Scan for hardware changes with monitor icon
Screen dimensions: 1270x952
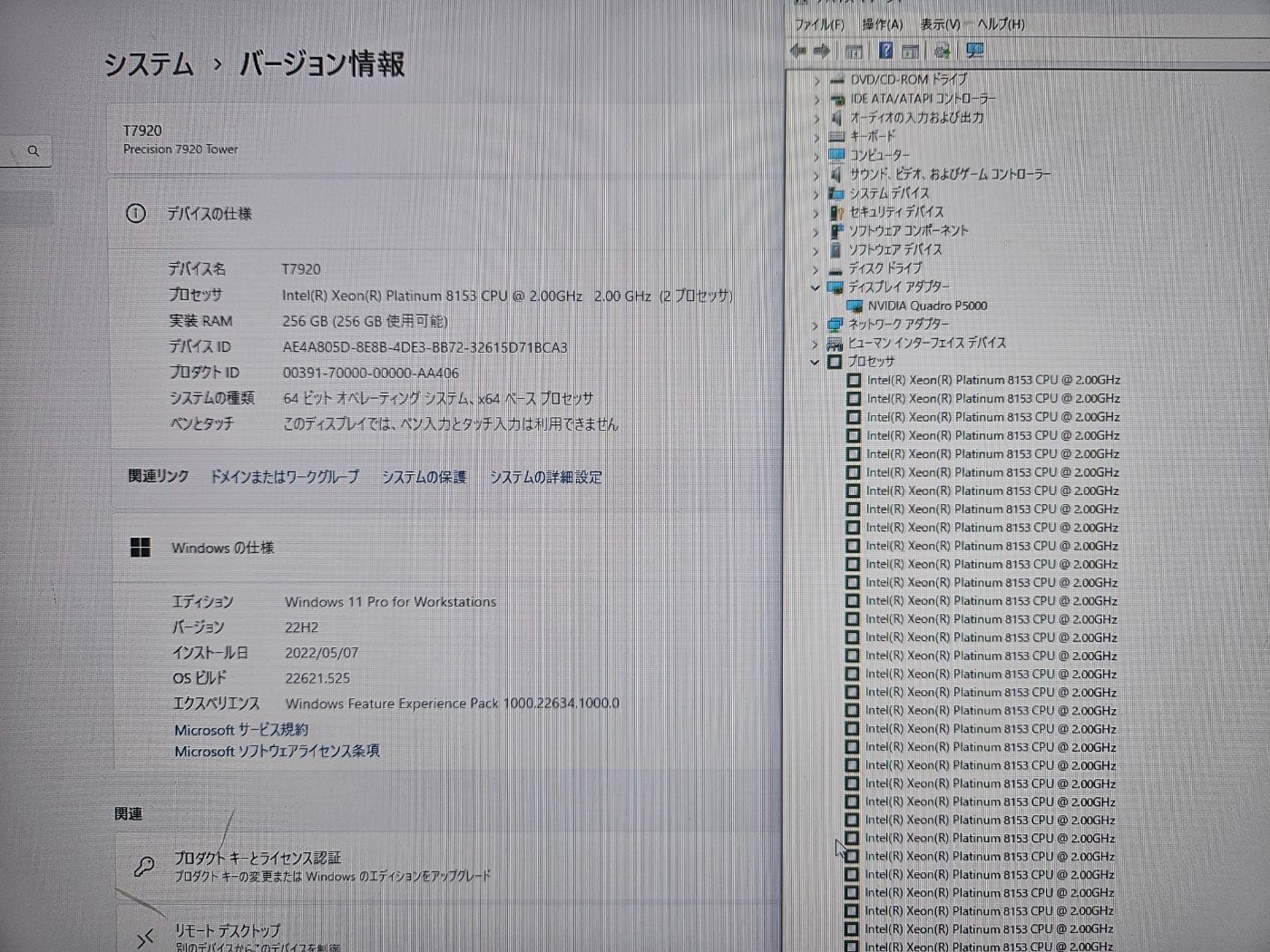coord(975,51)
